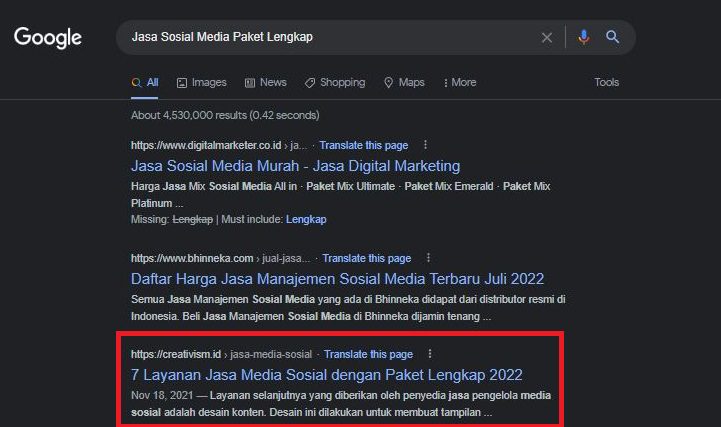Screen dimensions: 721x427
Task: Switch to the News tab
Action: [266, 83]
